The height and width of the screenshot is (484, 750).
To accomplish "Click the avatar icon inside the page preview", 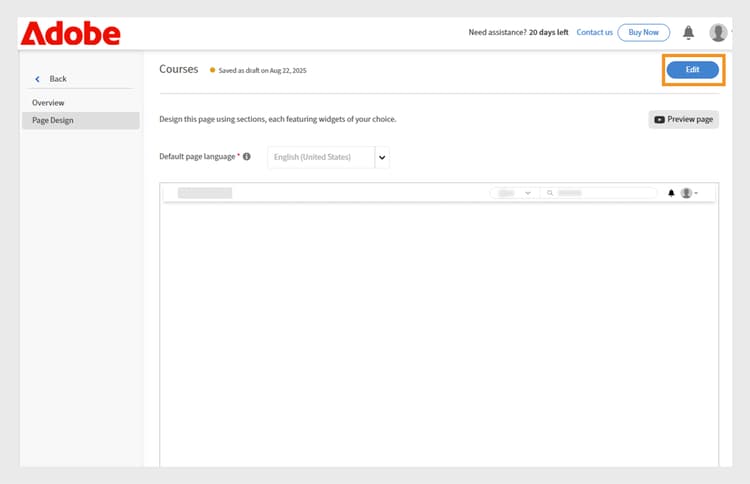I will pos(686,193).
